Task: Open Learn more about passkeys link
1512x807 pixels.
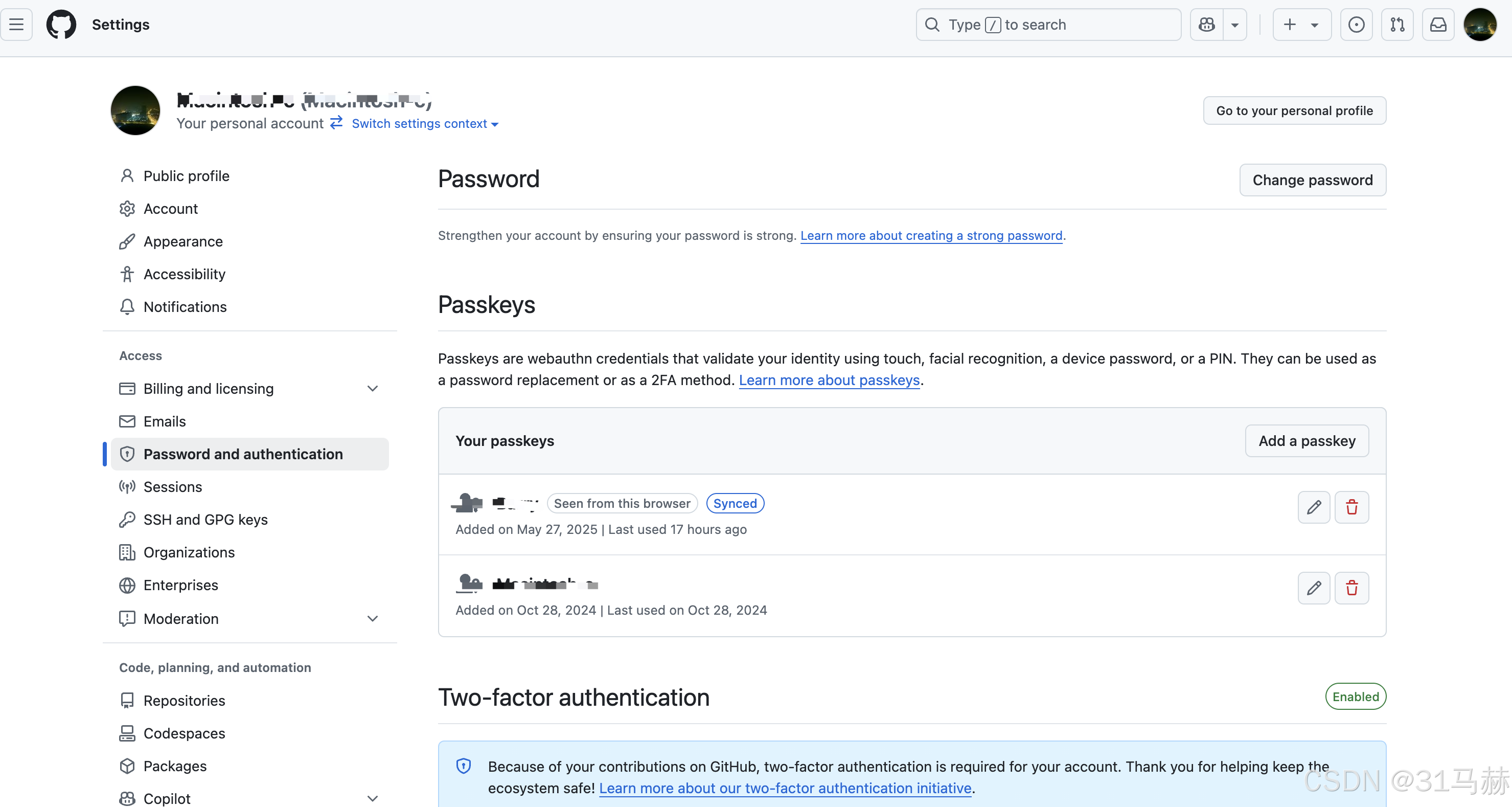Action: (x=829, y=380)
